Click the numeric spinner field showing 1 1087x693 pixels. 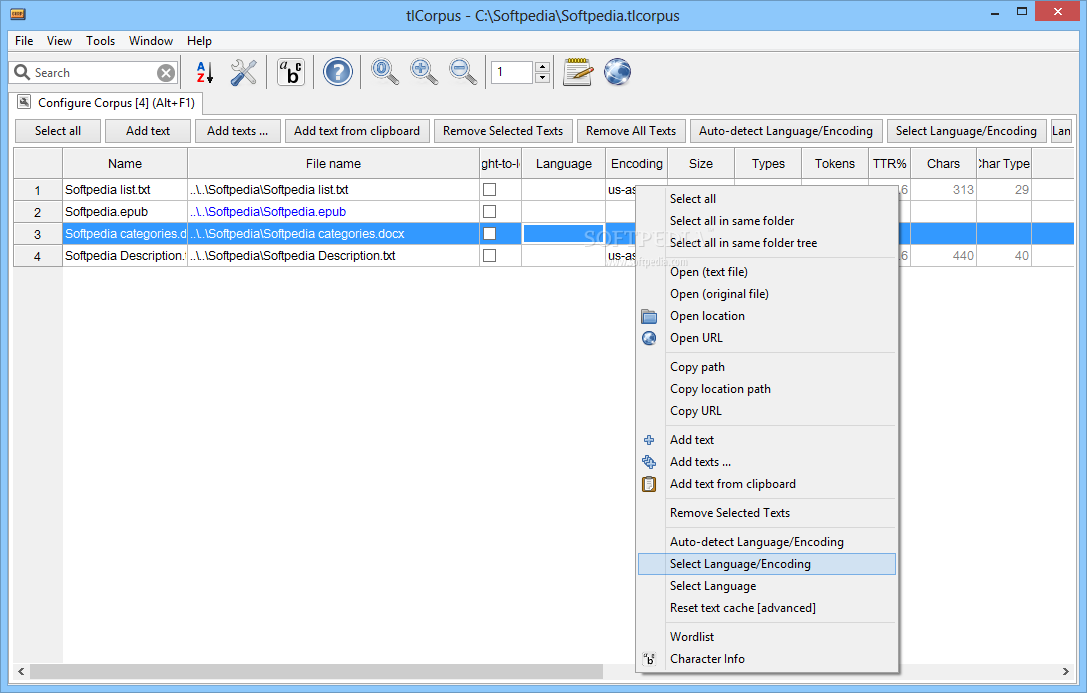click(512, 72)
